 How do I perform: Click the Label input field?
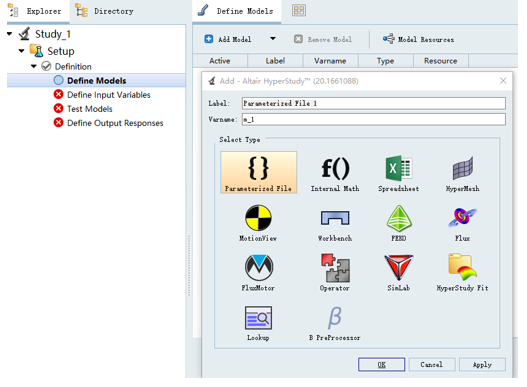pyautogui.click(x=374, y=103)
